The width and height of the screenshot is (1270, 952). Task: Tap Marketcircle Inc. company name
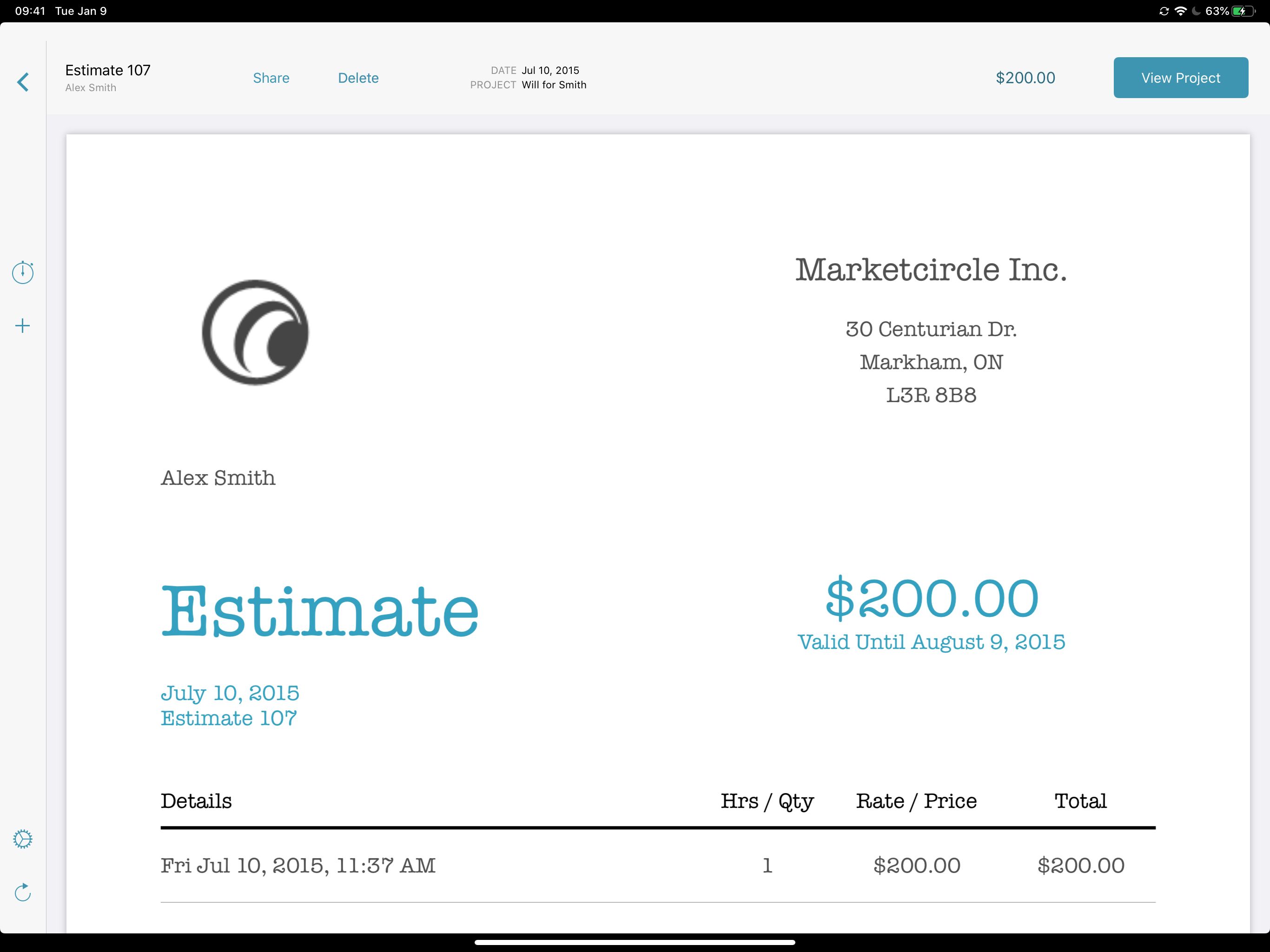(931, 269)
